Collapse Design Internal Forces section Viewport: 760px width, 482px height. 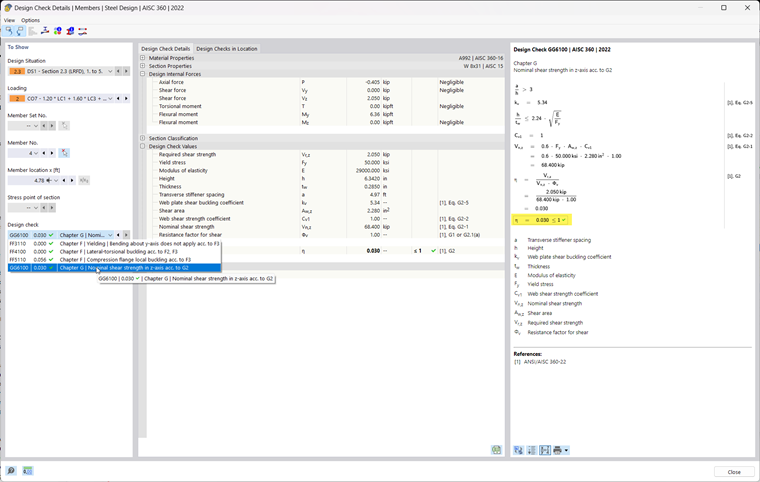click(x=142, y=74)
